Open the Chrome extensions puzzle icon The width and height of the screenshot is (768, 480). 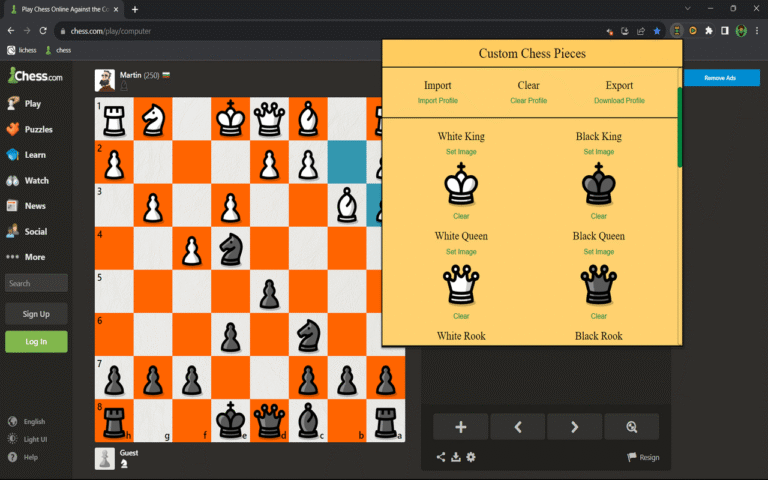709,31
